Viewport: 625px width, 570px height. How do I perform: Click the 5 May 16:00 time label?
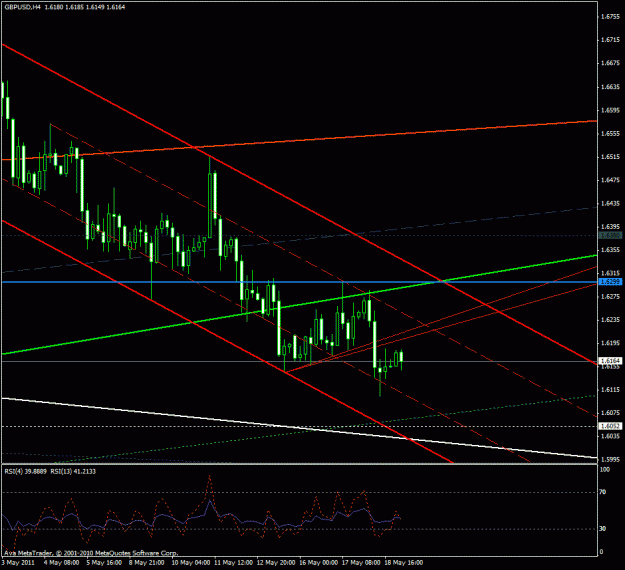pyautogui.click(x=104, y=563)
